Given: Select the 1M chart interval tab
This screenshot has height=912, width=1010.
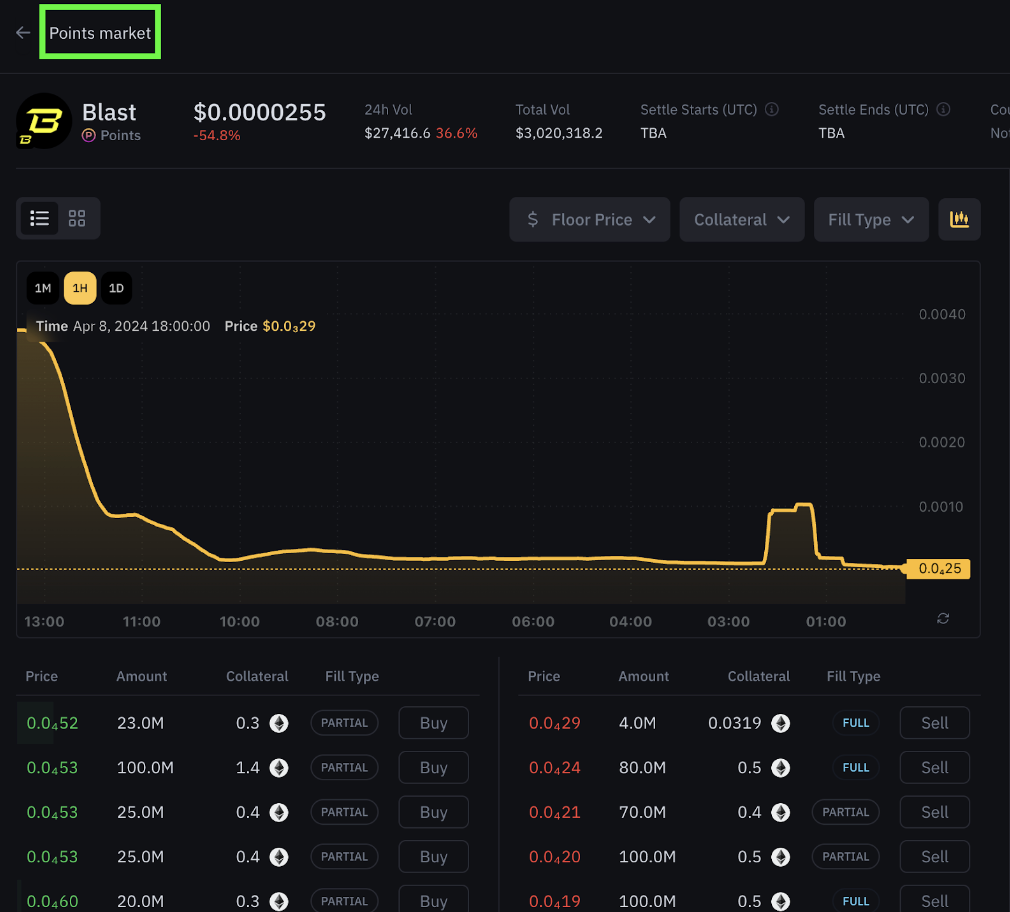Looking at the screenshot, I should pos(43,288).
